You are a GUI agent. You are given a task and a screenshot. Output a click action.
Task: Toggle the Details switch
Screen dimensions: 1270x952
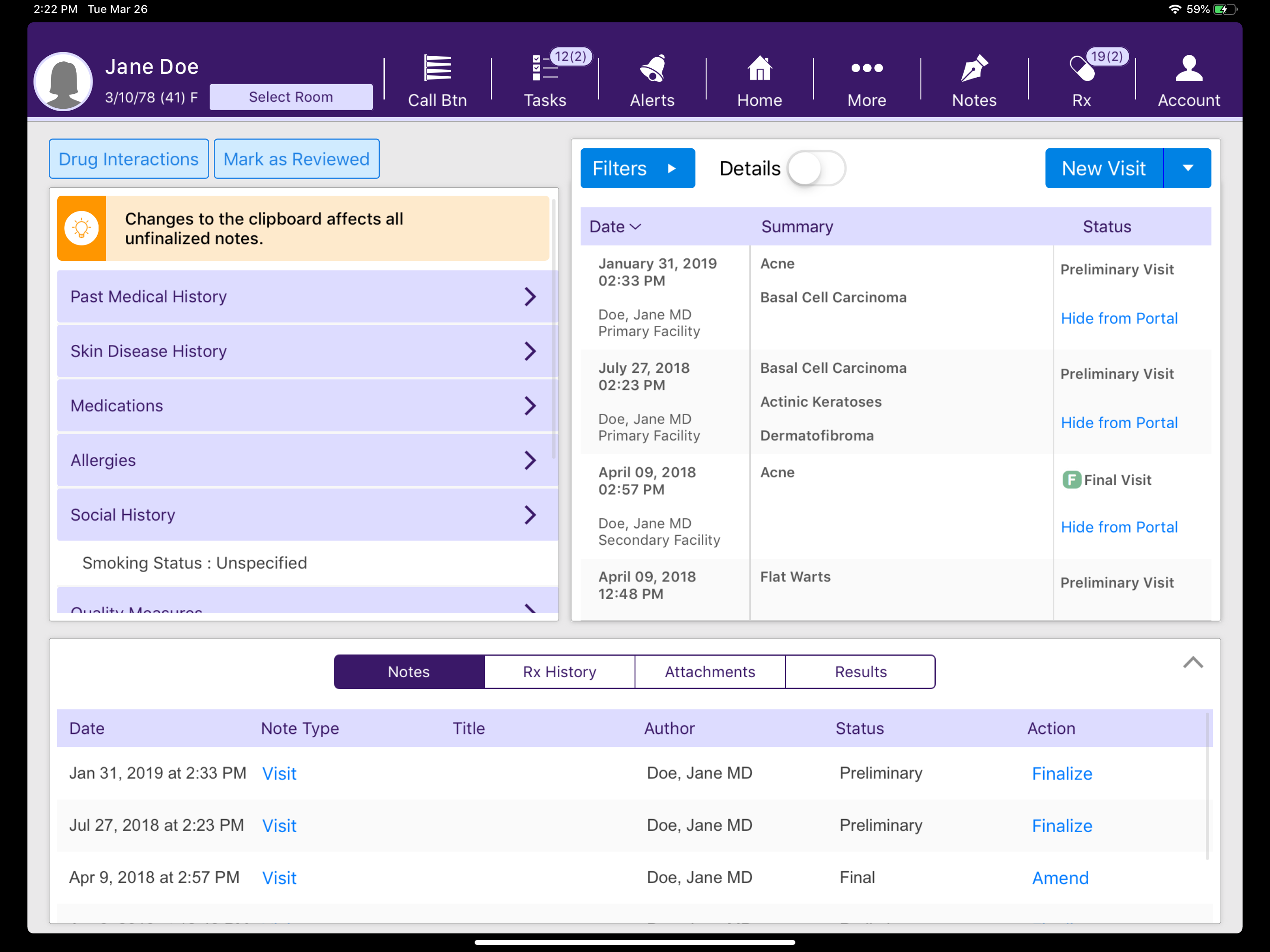click(x=816, y=169)
